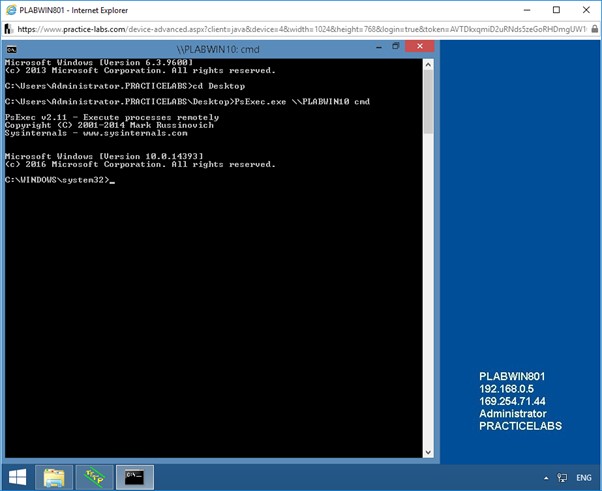Click the cmd window system menu icon

coord(12,50)
